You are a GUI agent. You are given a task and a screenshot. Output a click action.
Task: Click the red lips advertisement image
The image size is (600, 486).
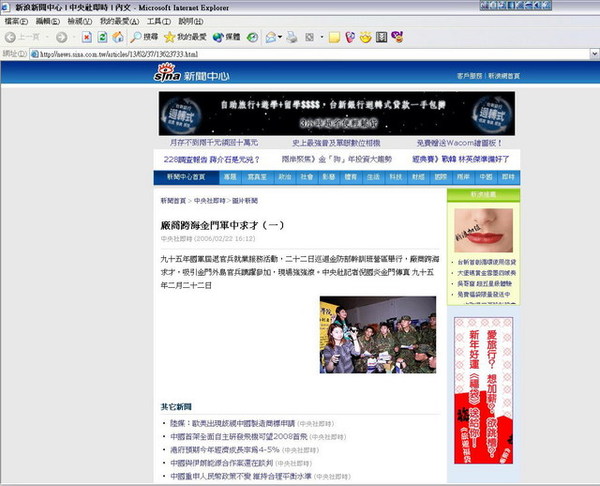tap(484, 230)
